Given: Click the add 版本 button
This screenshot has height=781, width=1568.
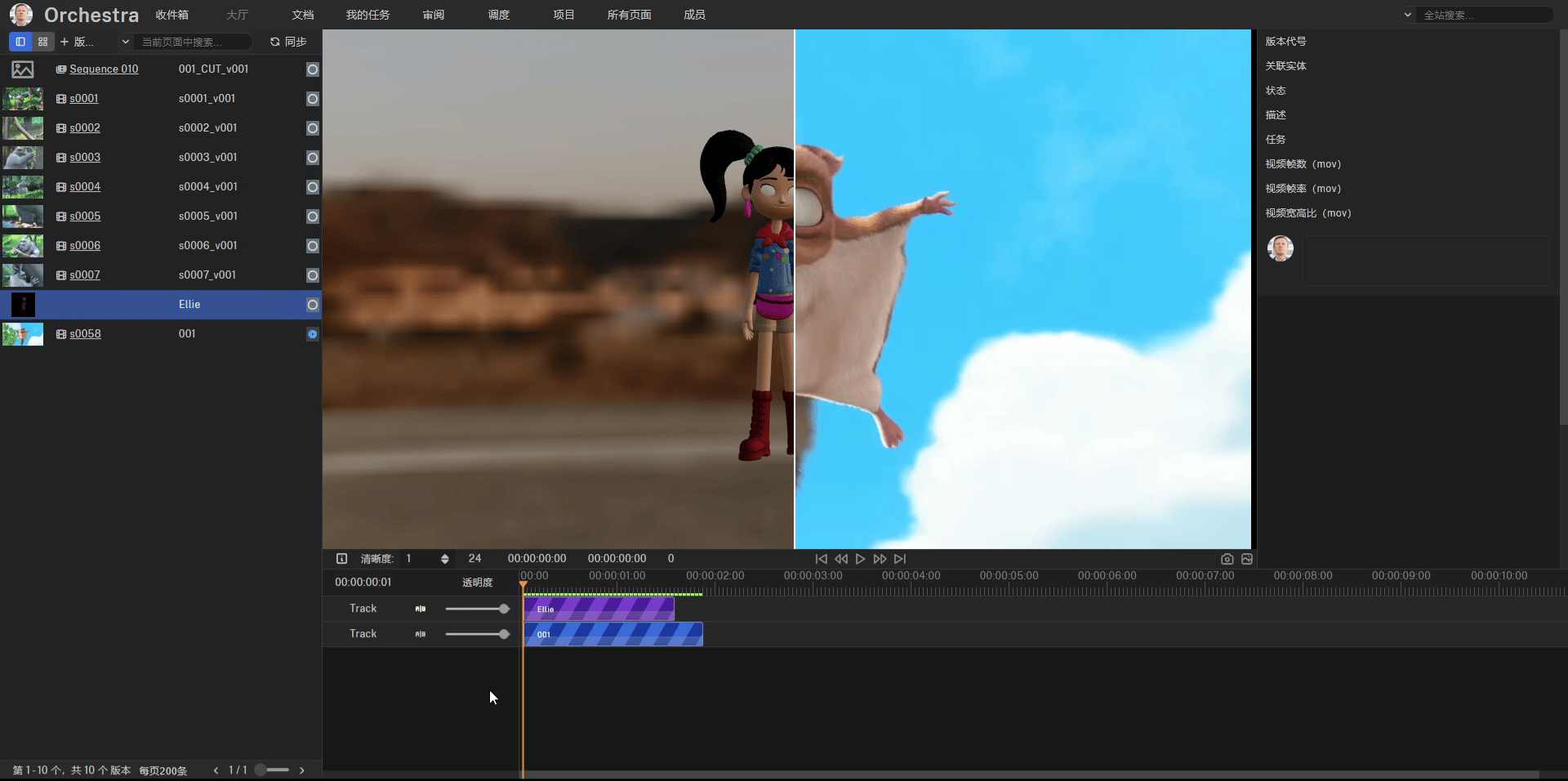Looking at the screenshot, I should (77, 42).
